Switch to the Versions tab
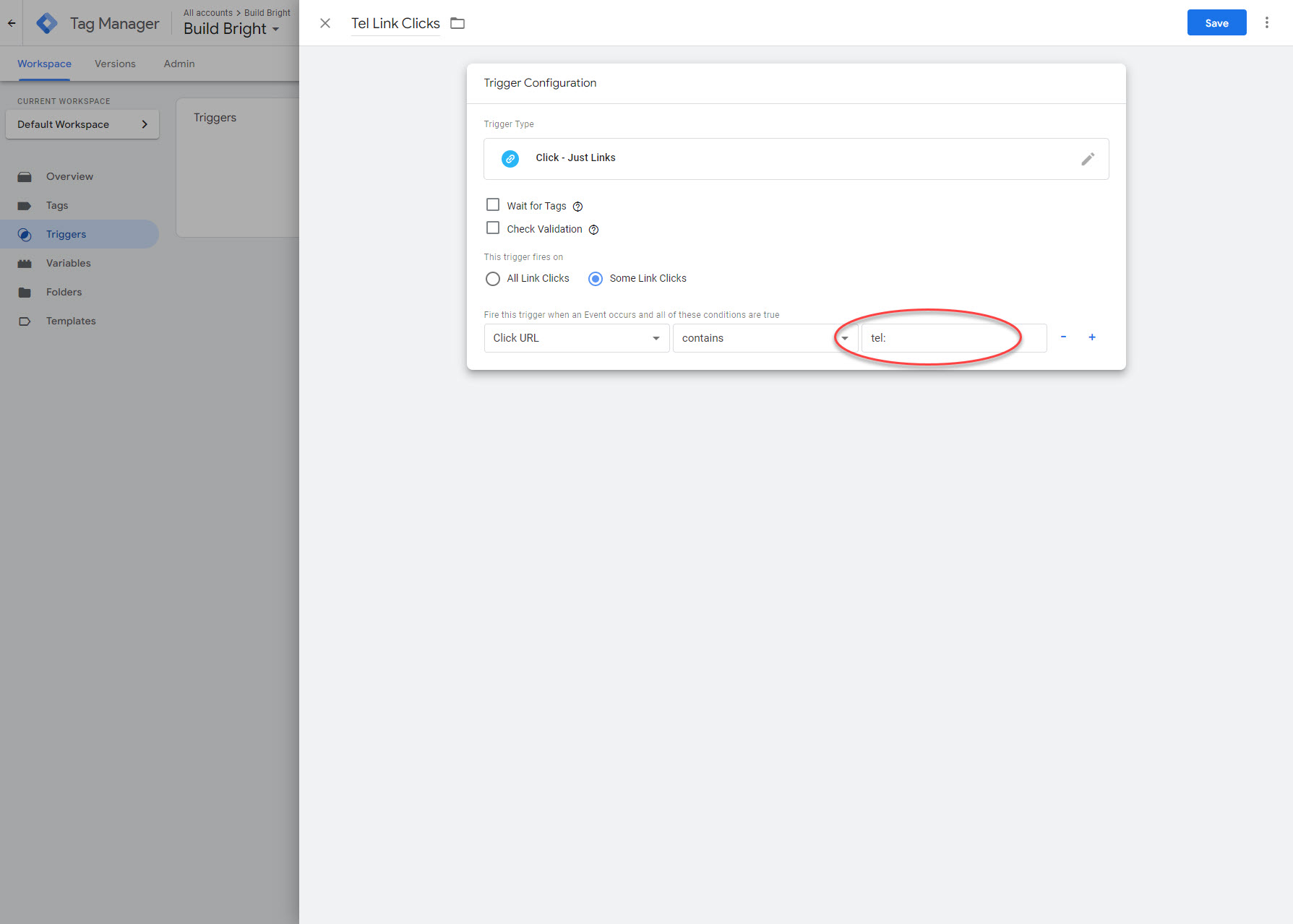The image size is (1293, 924). click(x=115, y=64)
